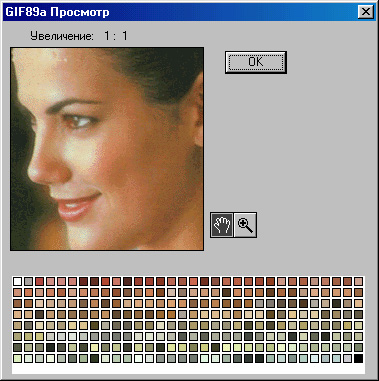The image size is (379, 381).
Task: Pick the pure white palette swatch
Action: coord(18,281)
